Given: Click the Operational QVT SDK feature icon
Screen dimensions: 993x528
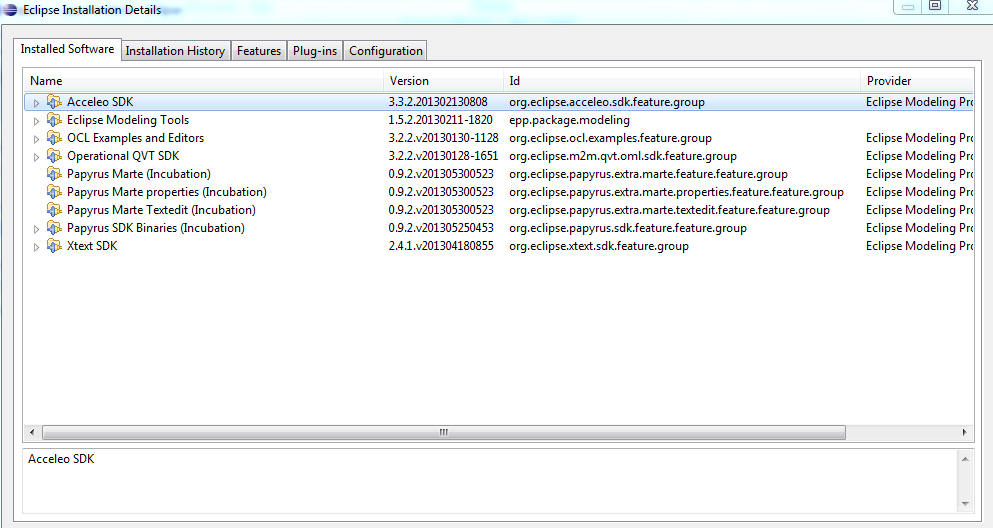Looking at the screenshot, I should [54, 156].
